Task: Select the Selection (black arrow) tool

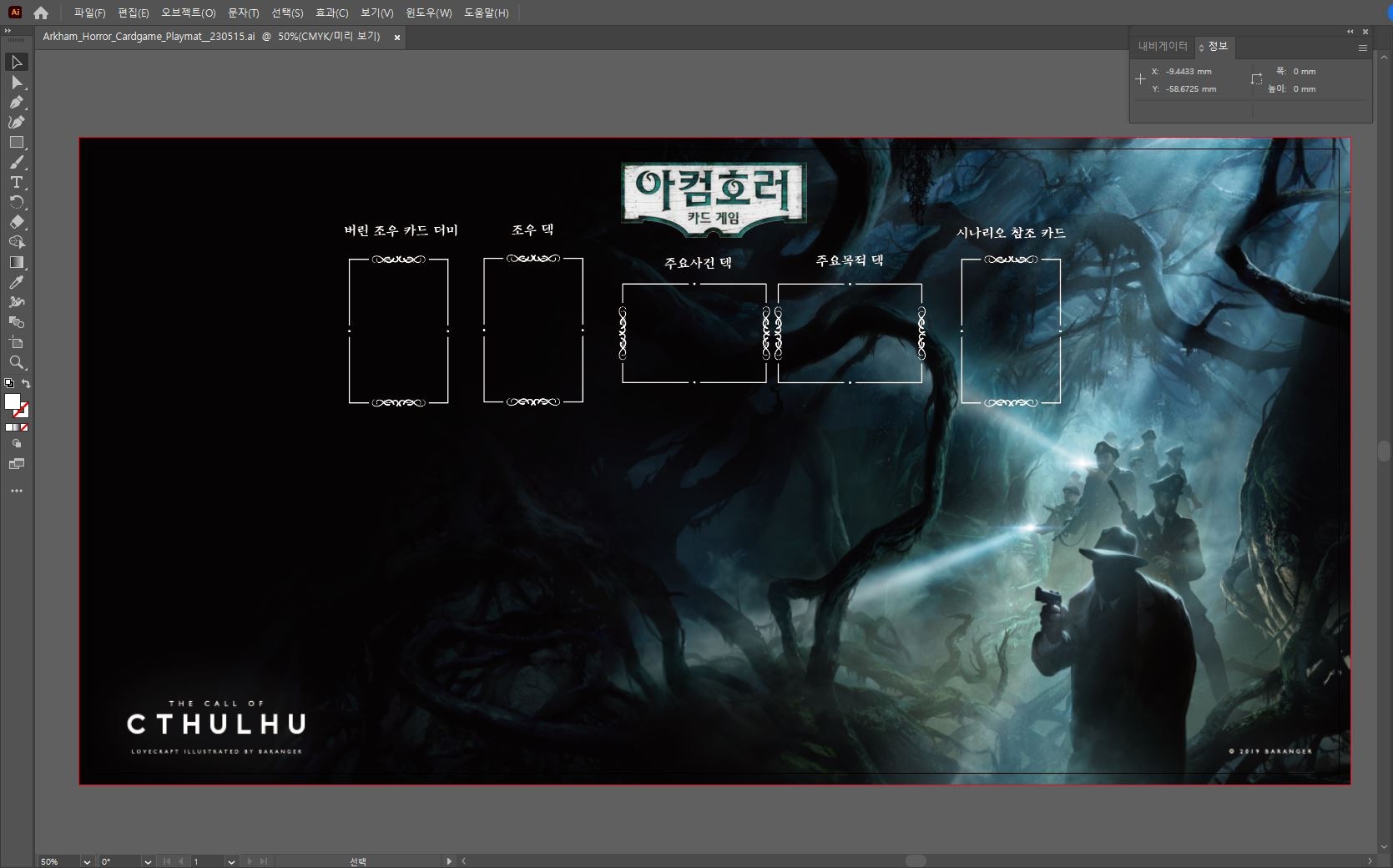Action: point(17,63)
